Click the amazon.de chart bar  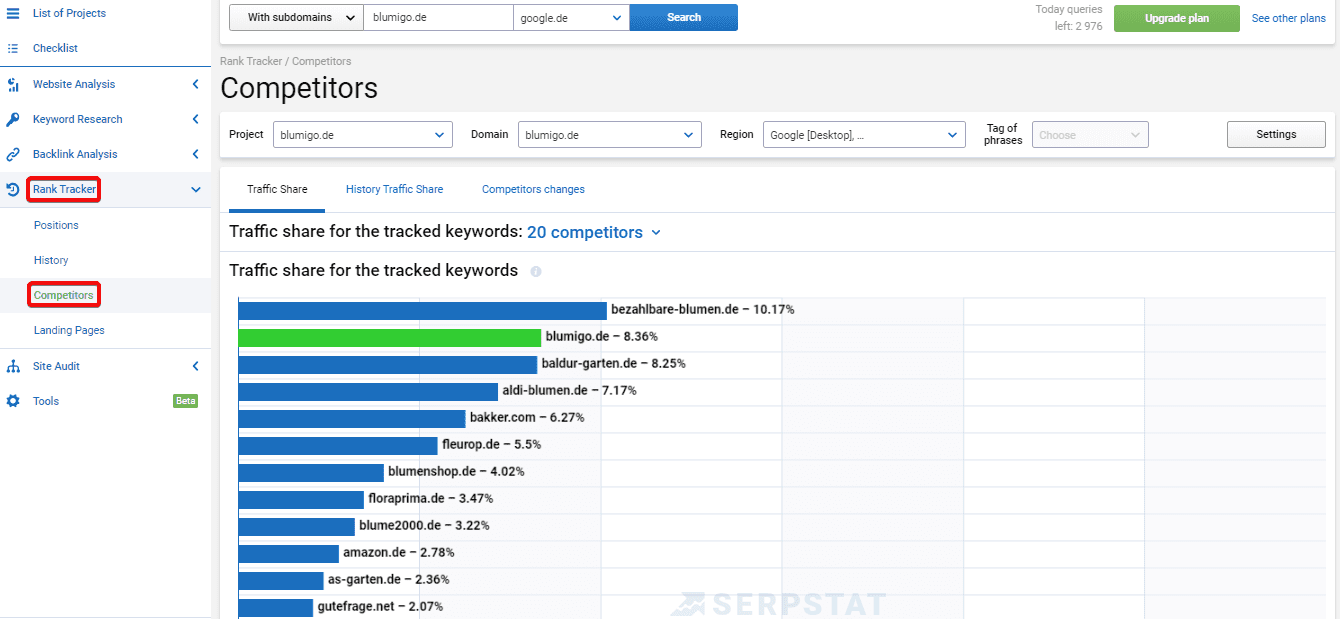pyautogui.click(x=288, y=553)
